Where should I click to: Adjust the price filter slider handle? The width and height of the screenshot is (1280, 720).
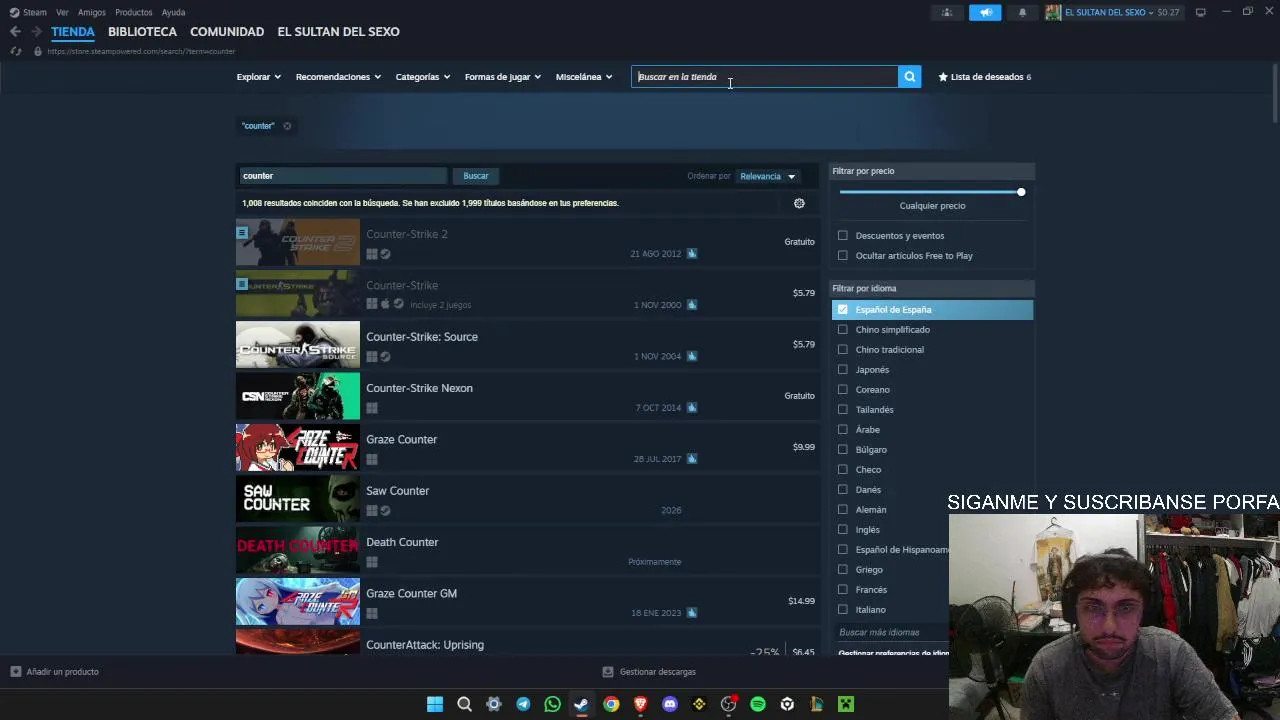tap(1021, 192)
